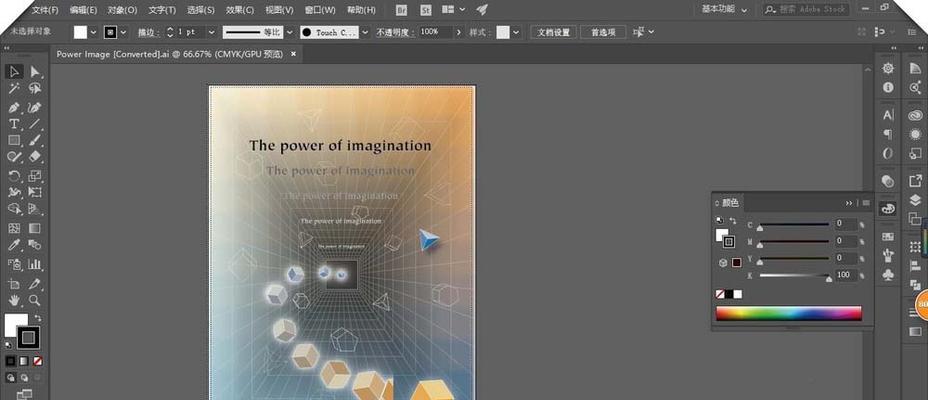The width and height of the screenshot is (928, 400).
Task: Enable Draw Behind mode
Action: point(24,377)
